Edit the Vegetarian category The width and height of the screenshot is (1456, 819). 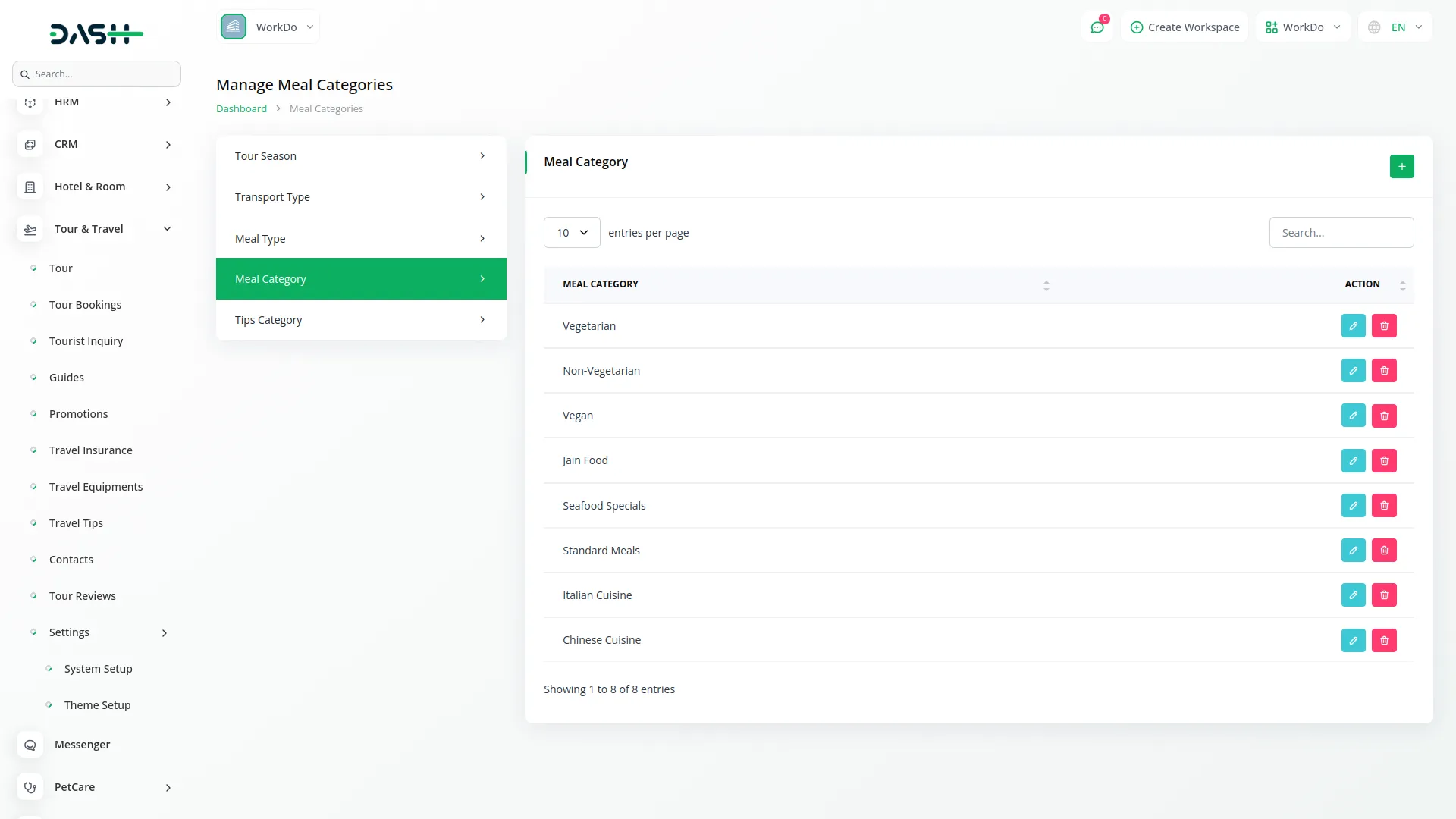[x=1353, y=326]
